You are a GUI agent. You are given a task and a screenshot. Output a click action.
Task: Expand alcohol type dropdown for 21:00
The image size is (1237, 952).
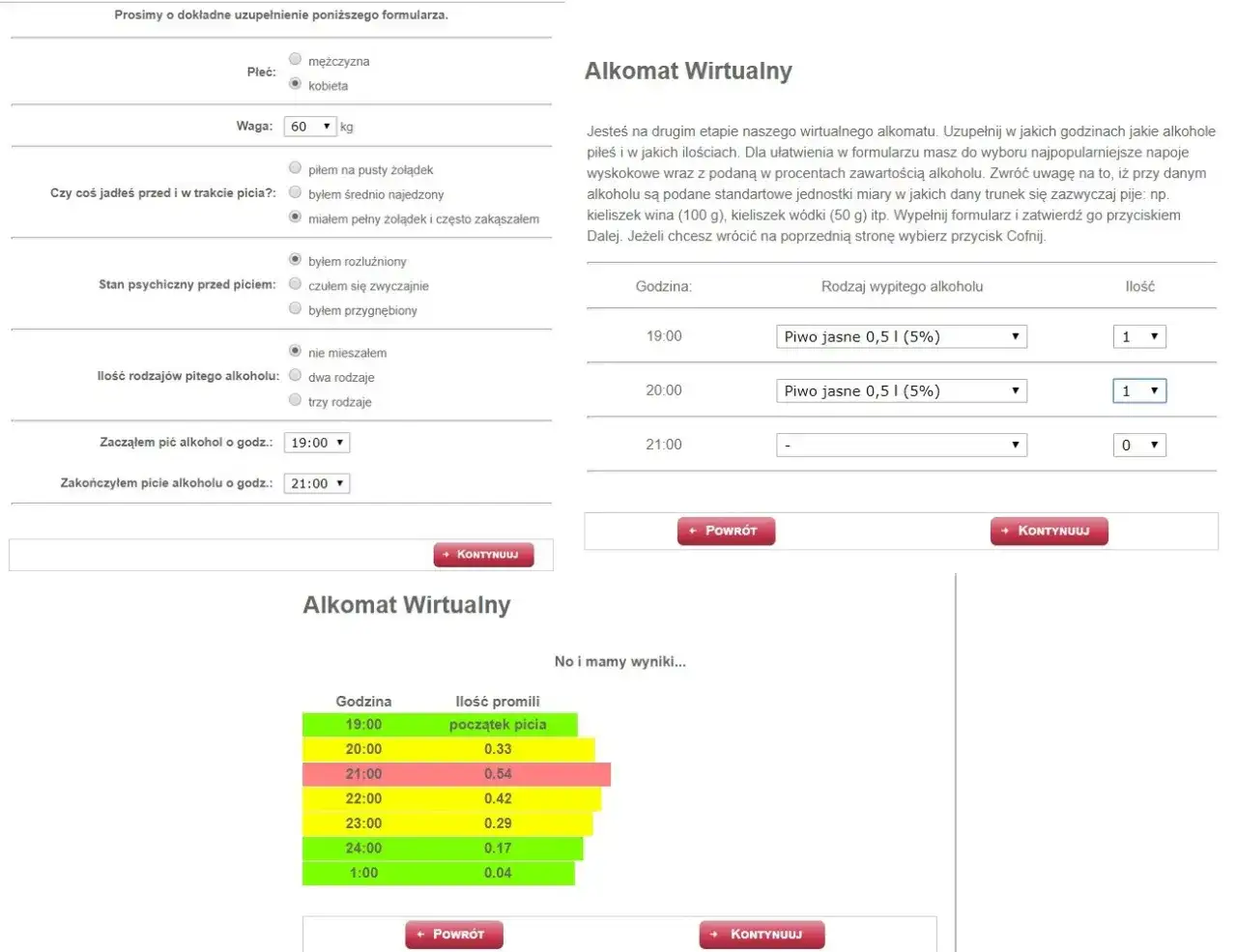pyautogui.click(x=901, y=445)
